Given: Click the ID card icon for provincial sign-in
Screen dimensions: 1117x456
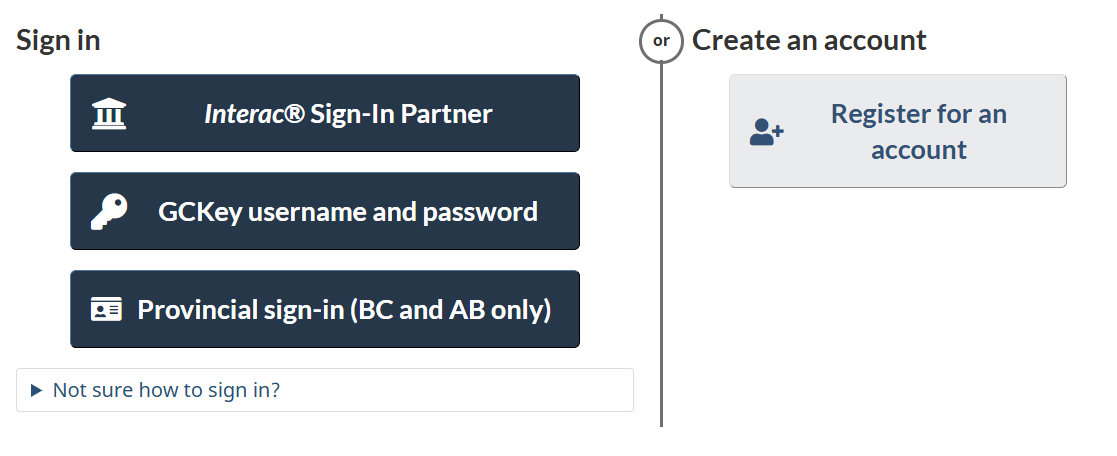Looking at the screenshot, I should [x=106, y=310].
